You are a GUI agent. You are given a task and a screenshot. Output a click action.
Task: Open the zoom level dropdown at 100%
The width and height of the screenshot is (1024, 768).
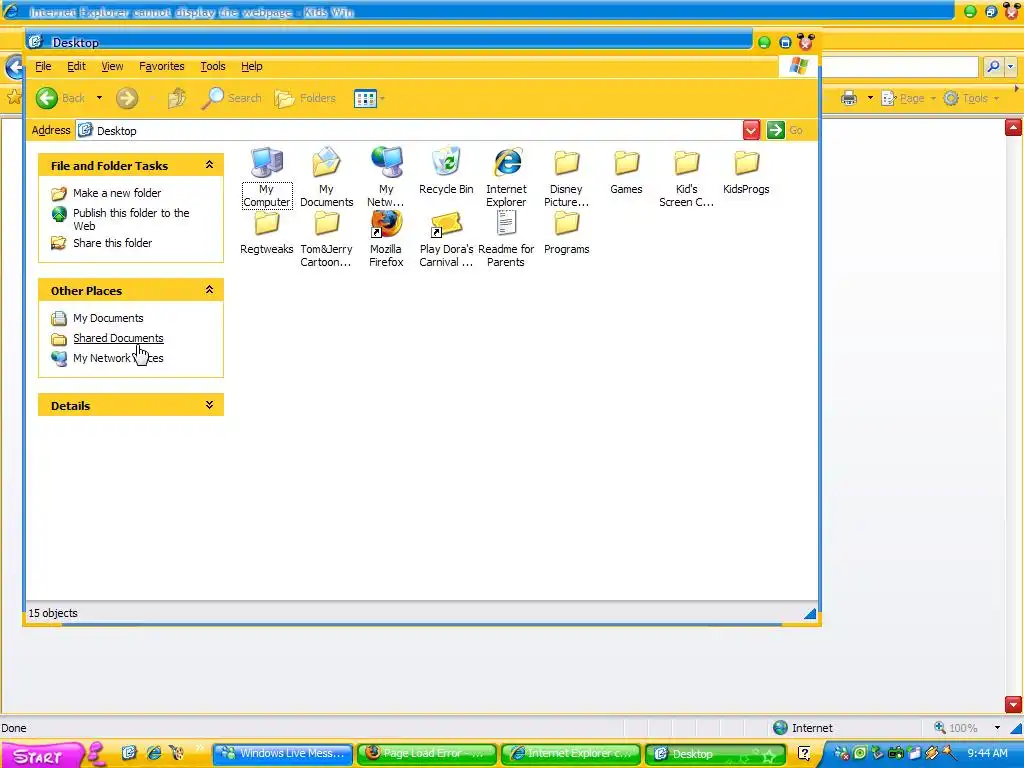pos(997,728)
